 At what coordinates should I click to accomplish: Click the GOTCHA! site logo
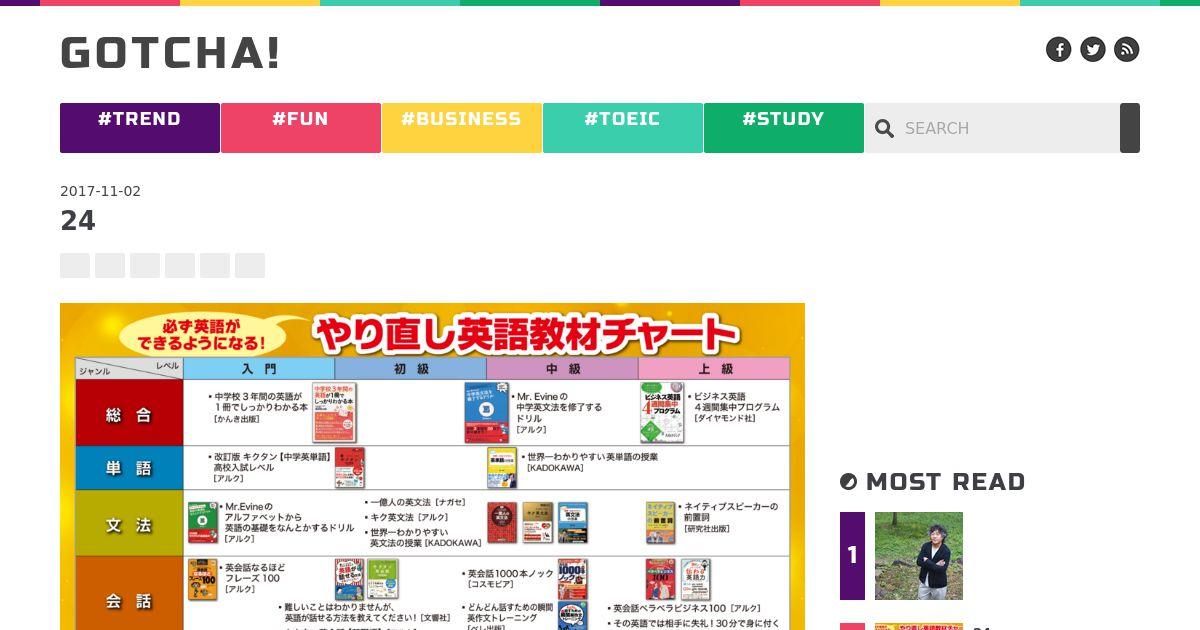click(171, 53)
